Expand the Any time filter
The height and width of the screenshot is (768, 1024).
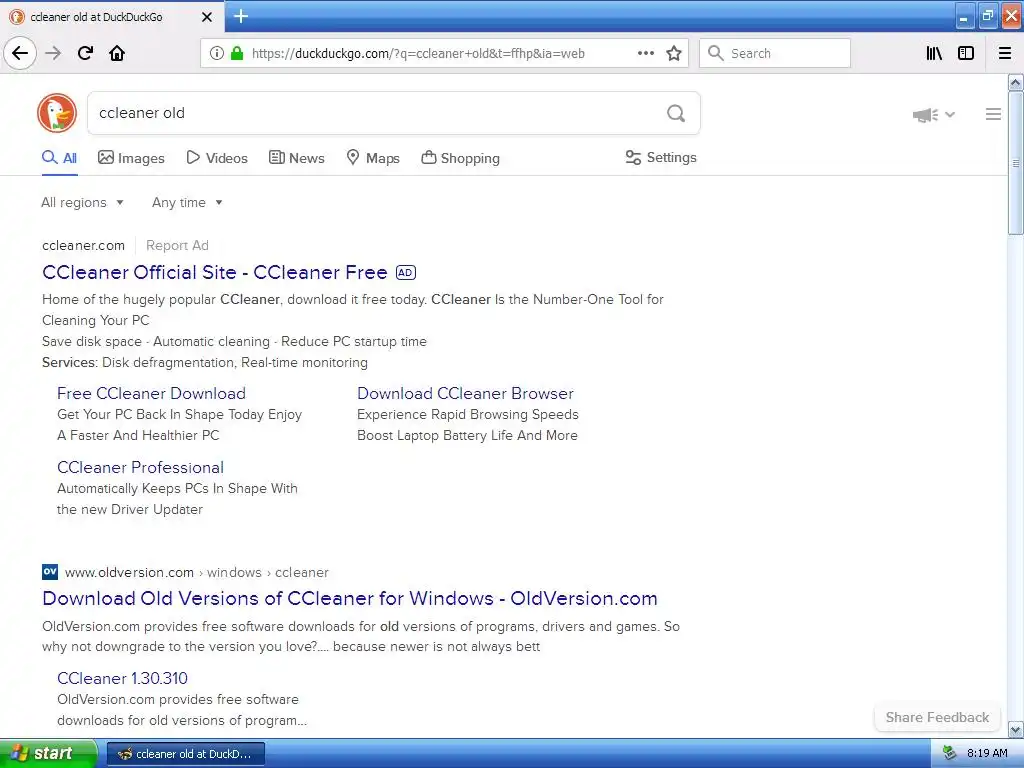187,202
